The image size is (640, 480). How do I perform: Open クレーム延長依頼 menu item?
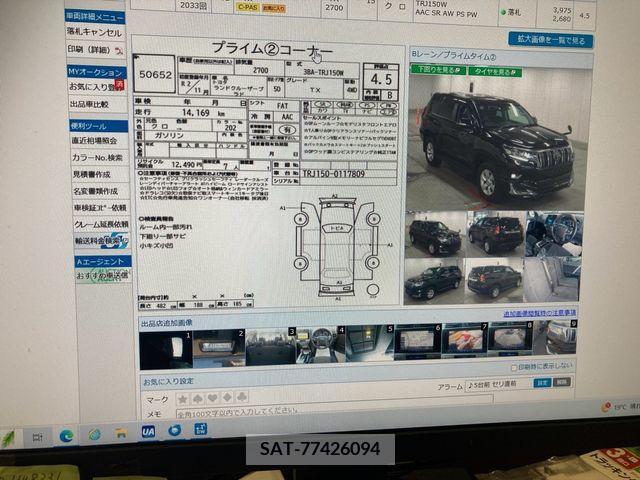point(101,224)
